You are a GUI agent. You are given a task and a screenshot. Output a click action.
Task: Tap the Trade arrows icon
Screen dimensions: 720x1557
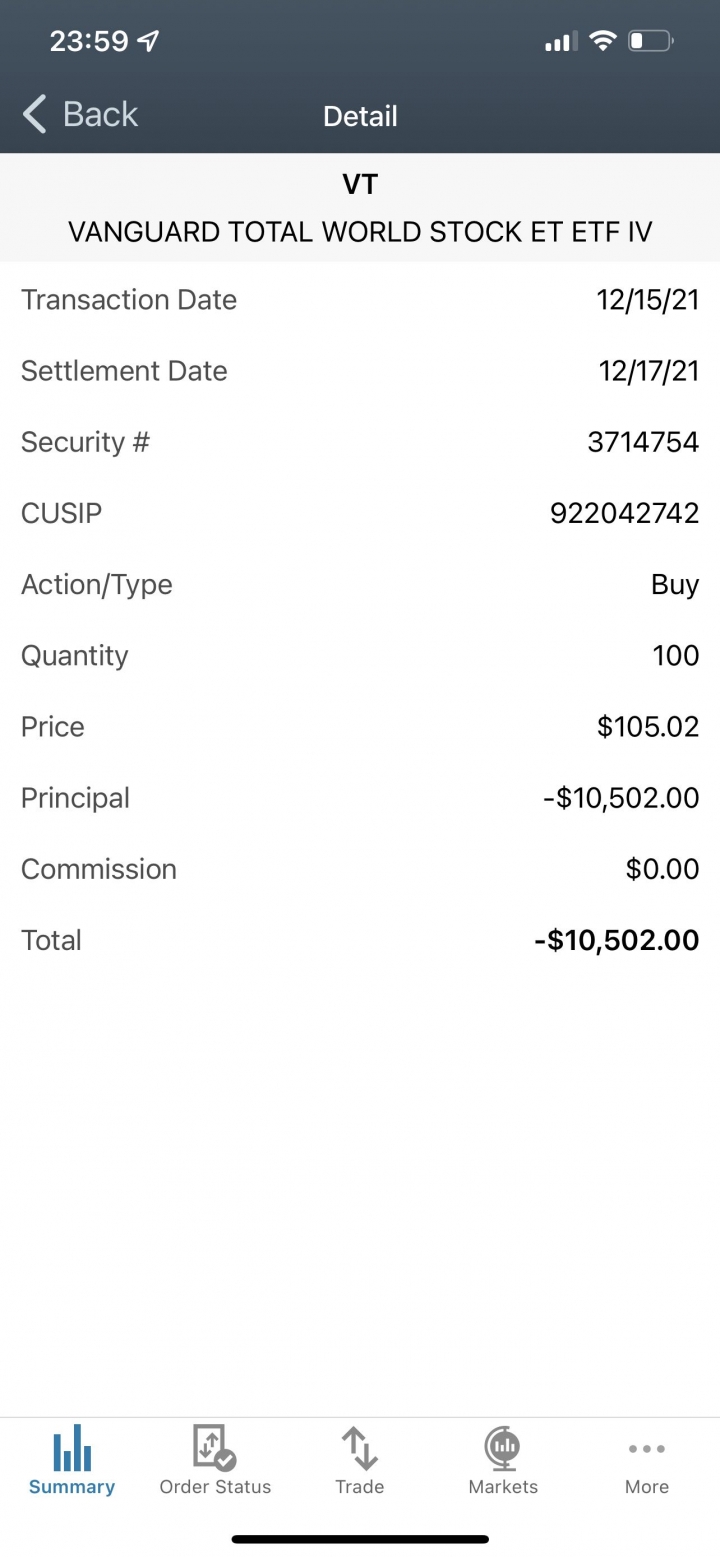click(x=359, y=1448)
